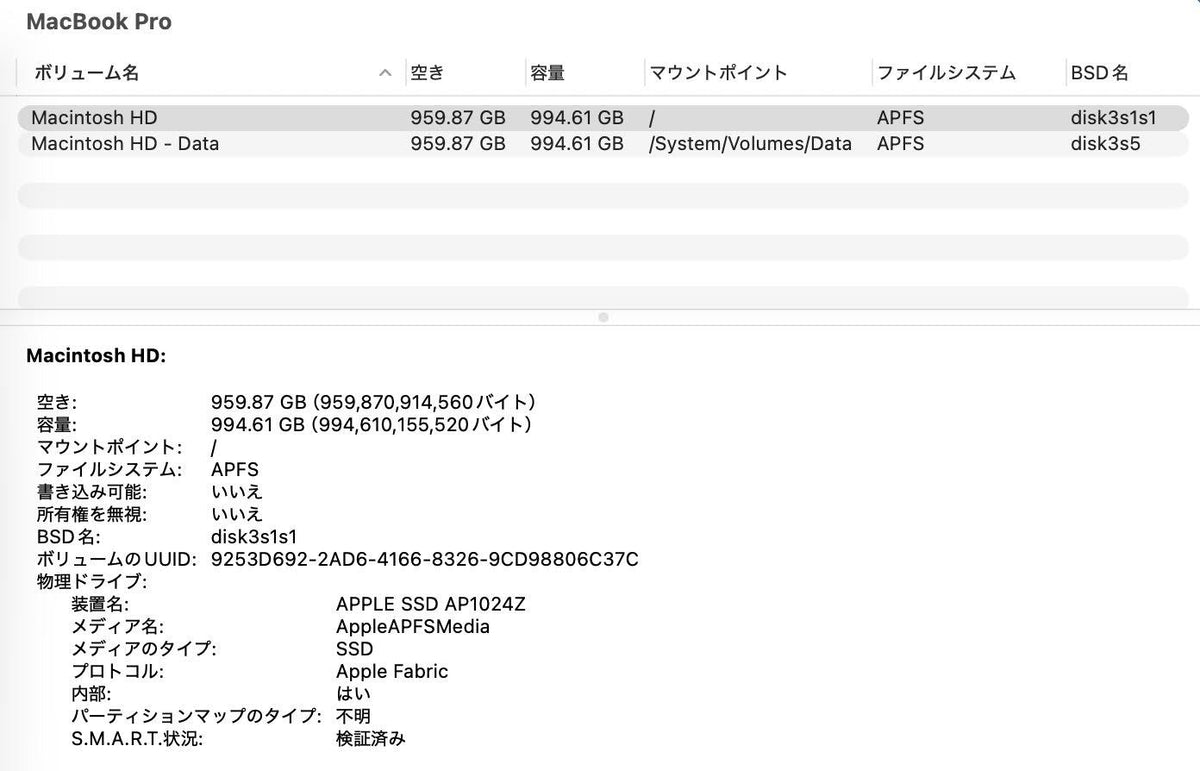The image size is (1200, 771).
Task: Grab the split pane divider handle dot
Action: (603, 317)
